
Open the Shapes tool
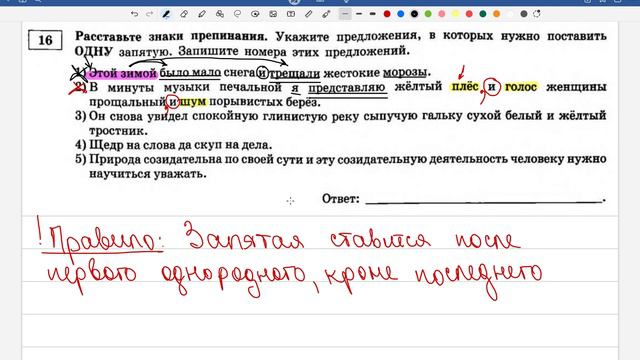220,14
